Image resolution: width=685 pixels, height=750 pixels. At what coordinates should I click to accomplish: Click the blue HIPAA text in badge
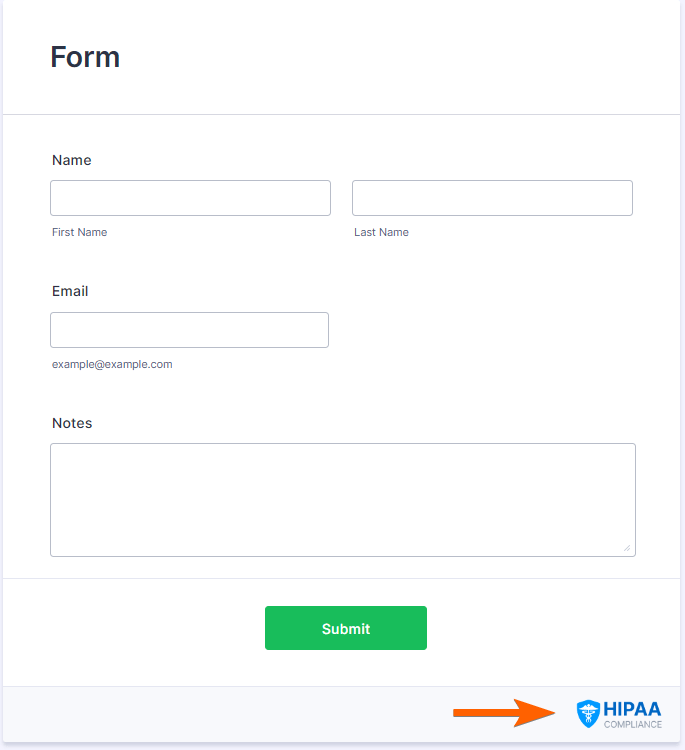click(x=632, y=708)
